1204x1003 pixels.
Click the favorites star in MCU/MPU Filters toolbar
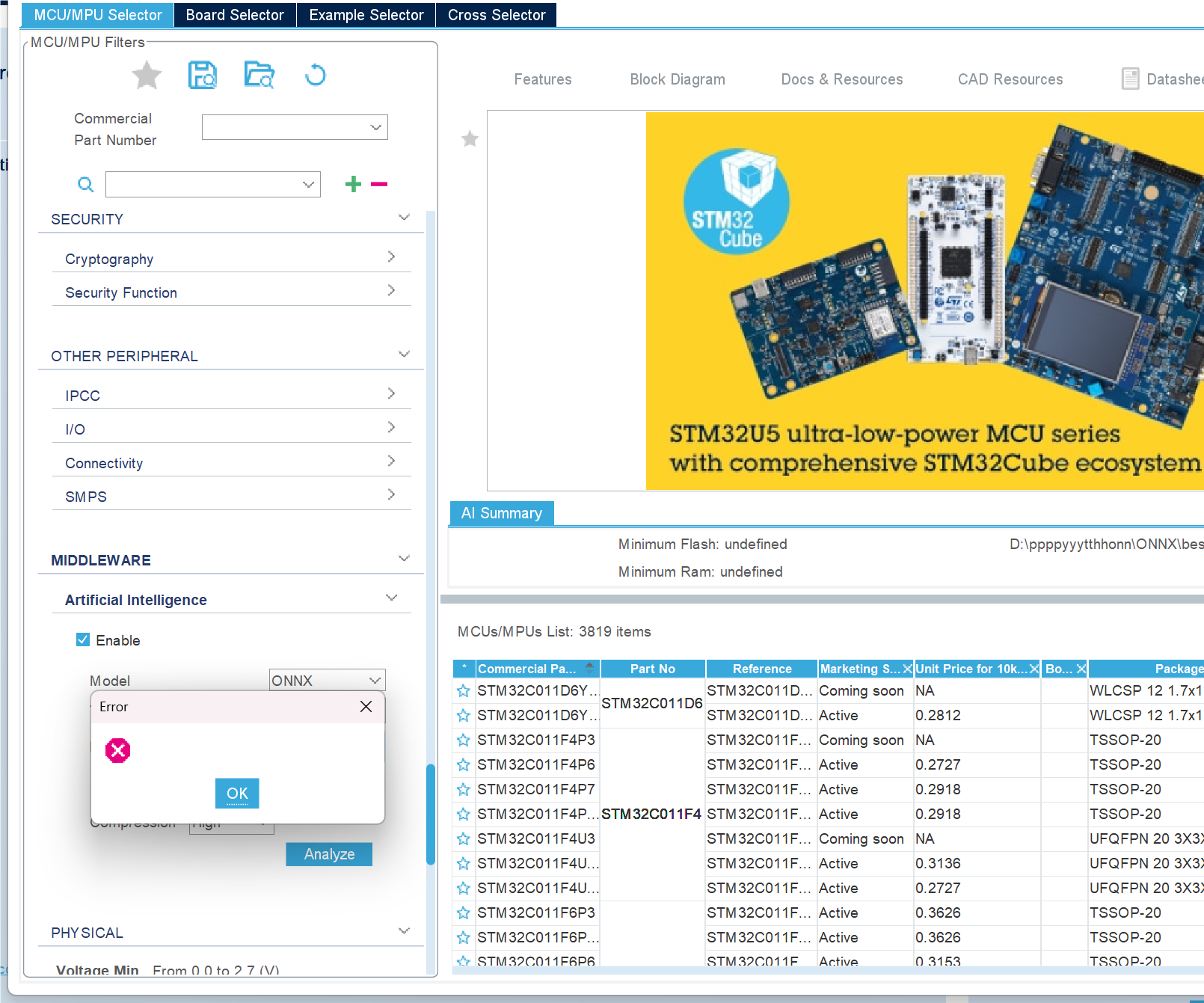pos(147,75)
